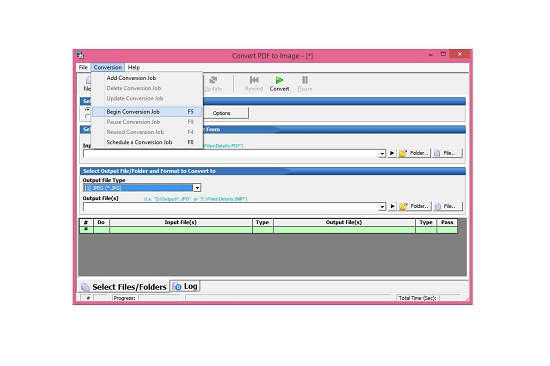The height and width of the screenshot is (366, 550).
Task: Browse the output File button
Action: (448, 206)
